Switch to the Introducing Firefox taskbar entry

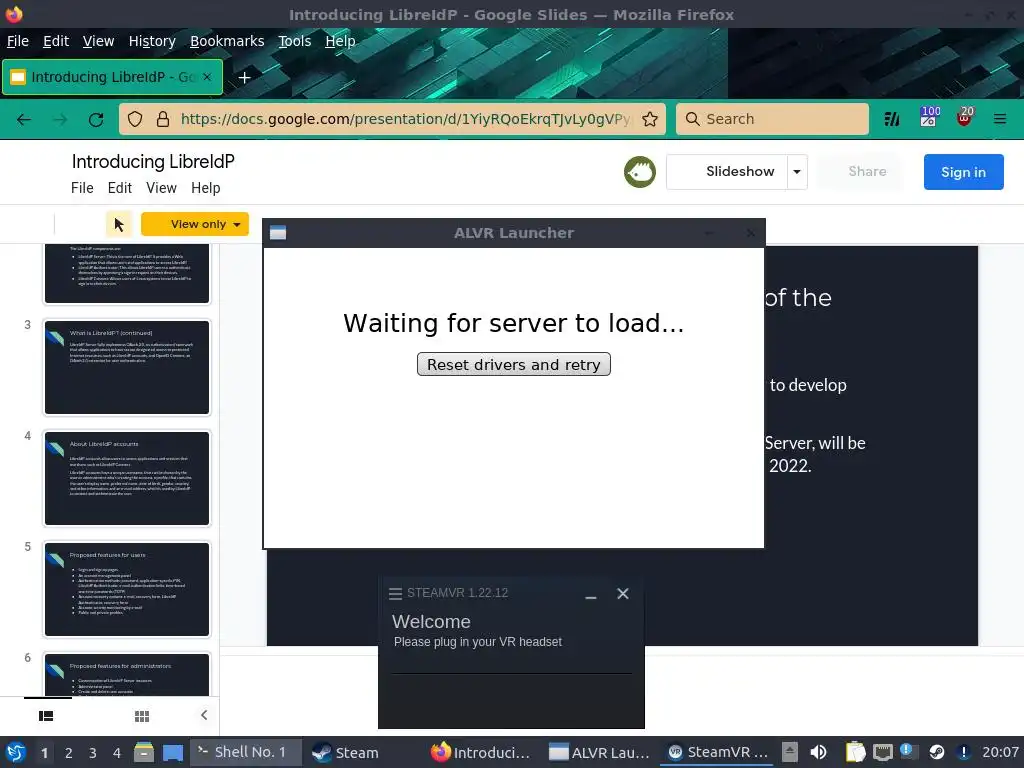click(481, 752)
